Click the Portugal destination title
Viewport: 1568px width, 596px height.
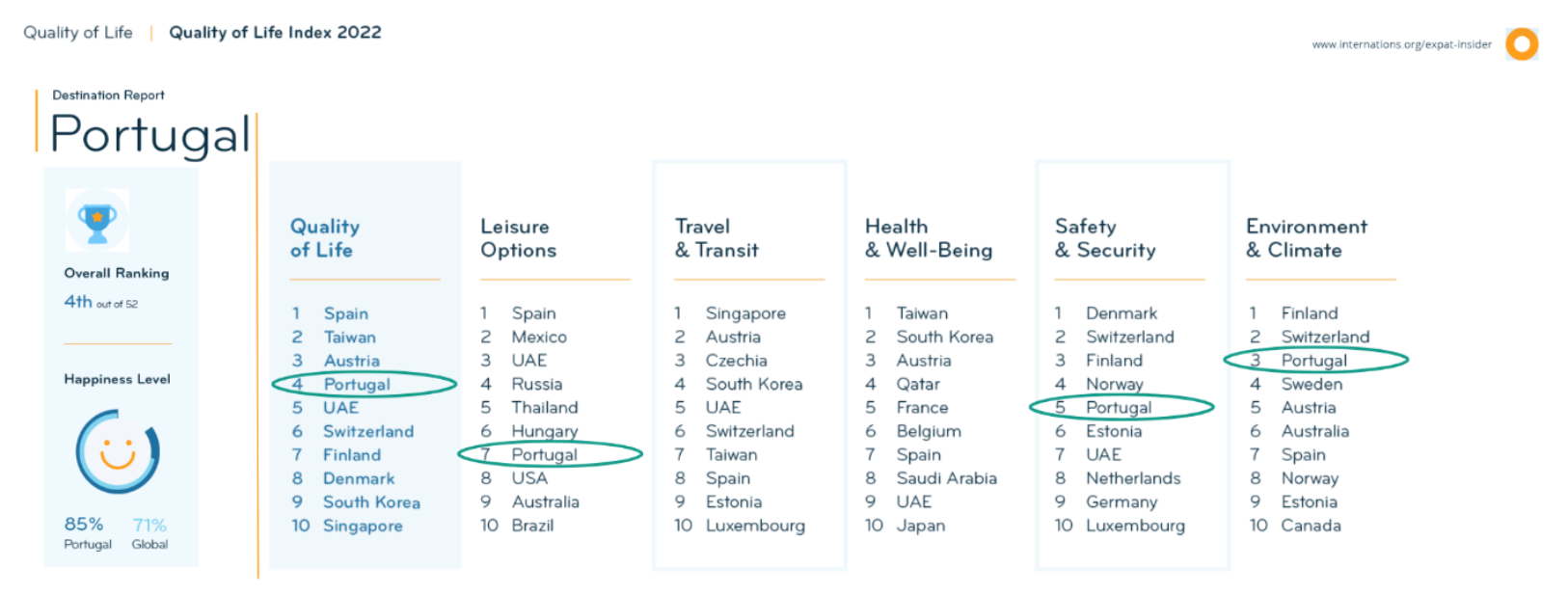tap(150, 135)
